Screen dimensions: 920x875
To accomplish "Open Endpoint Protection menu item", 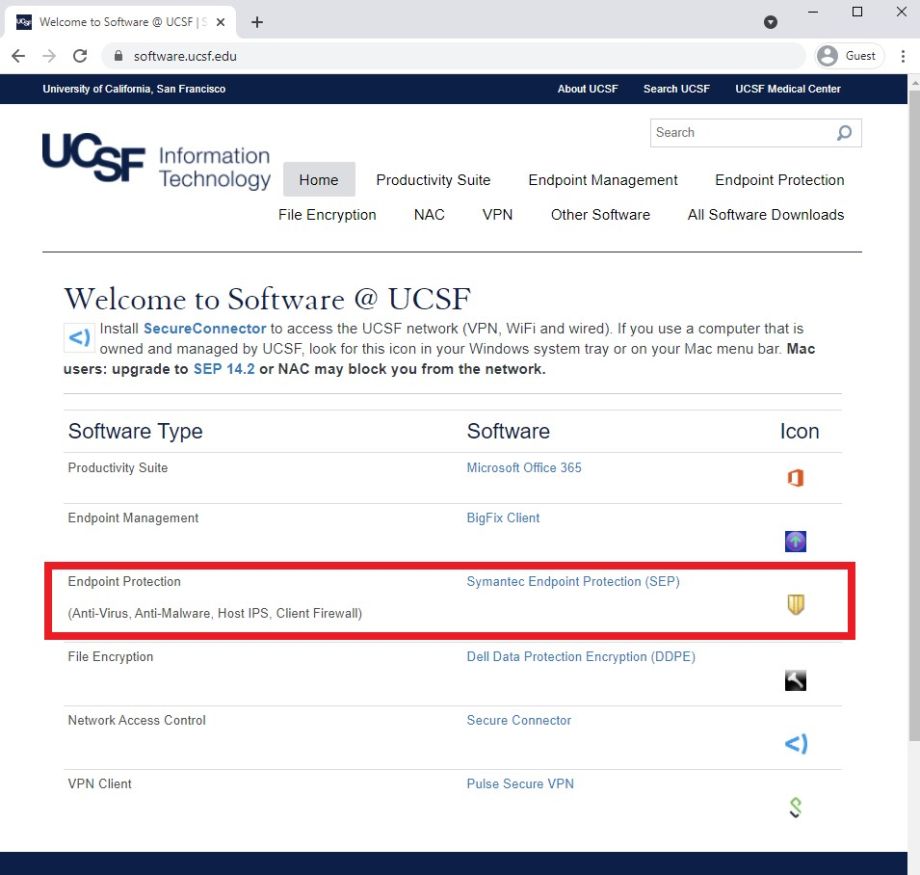I will coord(779,180).
